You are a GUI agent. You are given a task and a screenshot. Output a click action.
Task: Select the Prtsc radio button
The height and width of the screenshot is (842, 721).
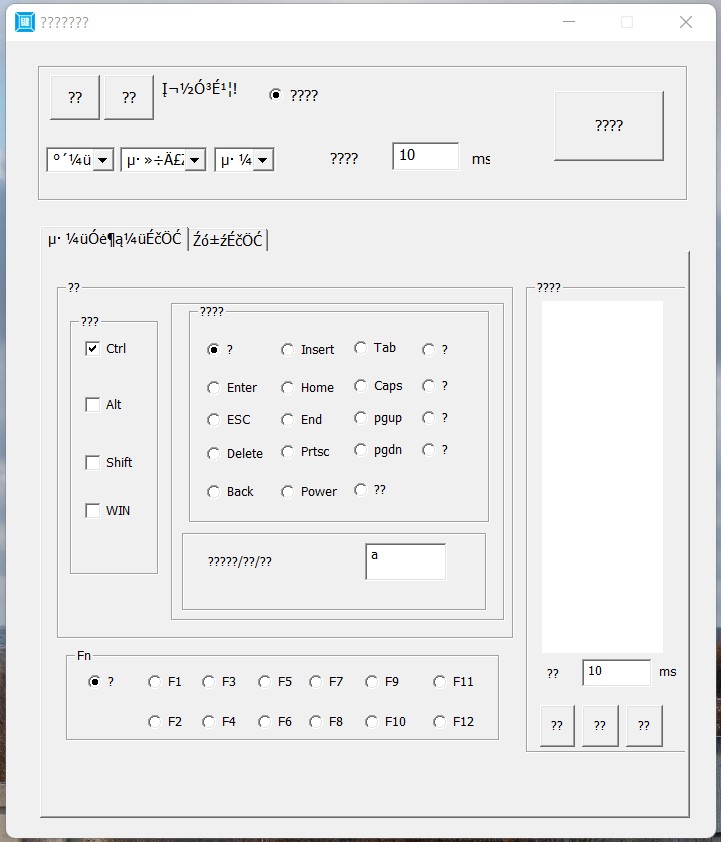tap(288, 452)
